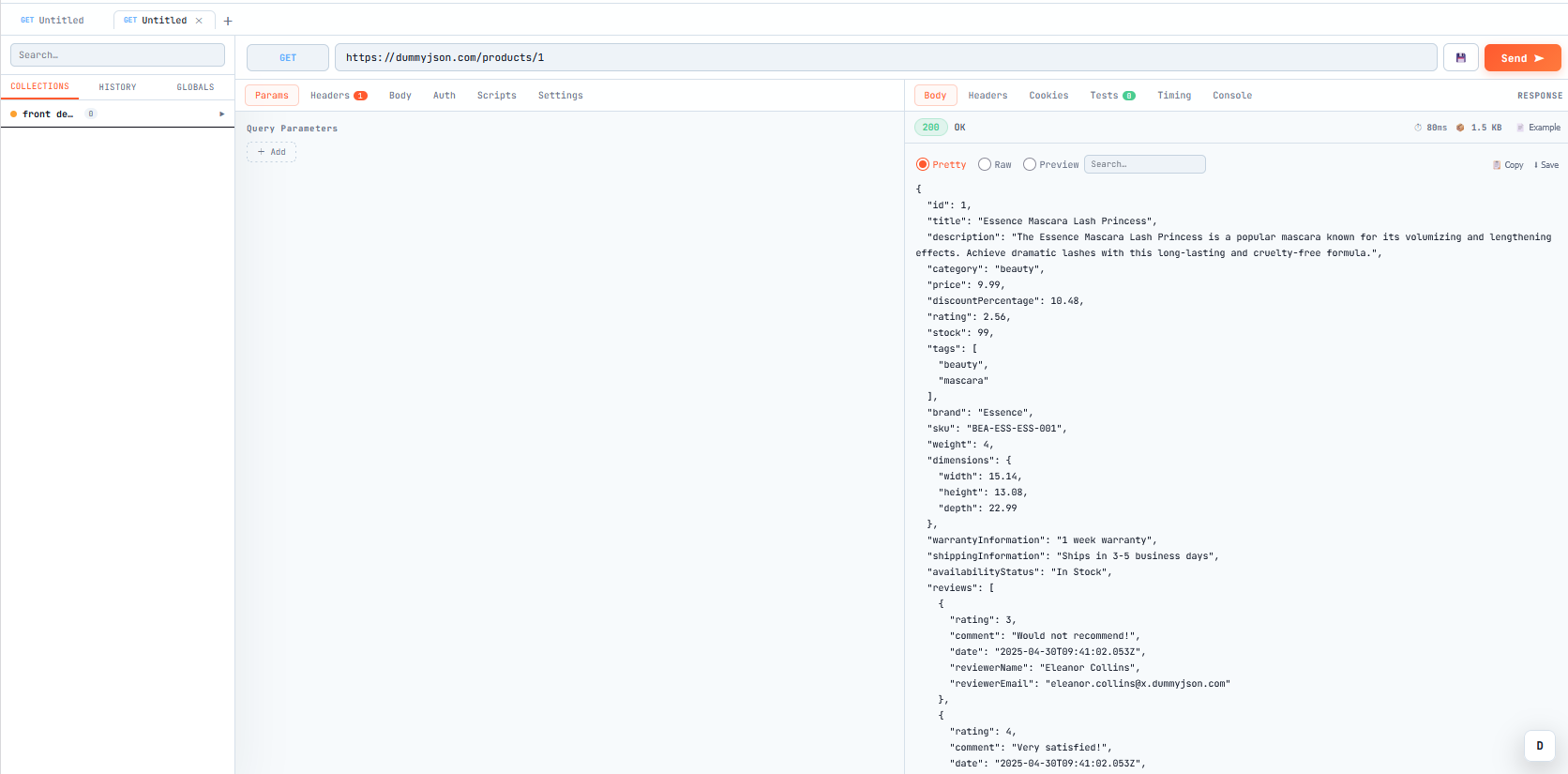The height and width of the screenshot is (774, 1568).
Task: Open the request Body tab
Action: coord(400,95)
